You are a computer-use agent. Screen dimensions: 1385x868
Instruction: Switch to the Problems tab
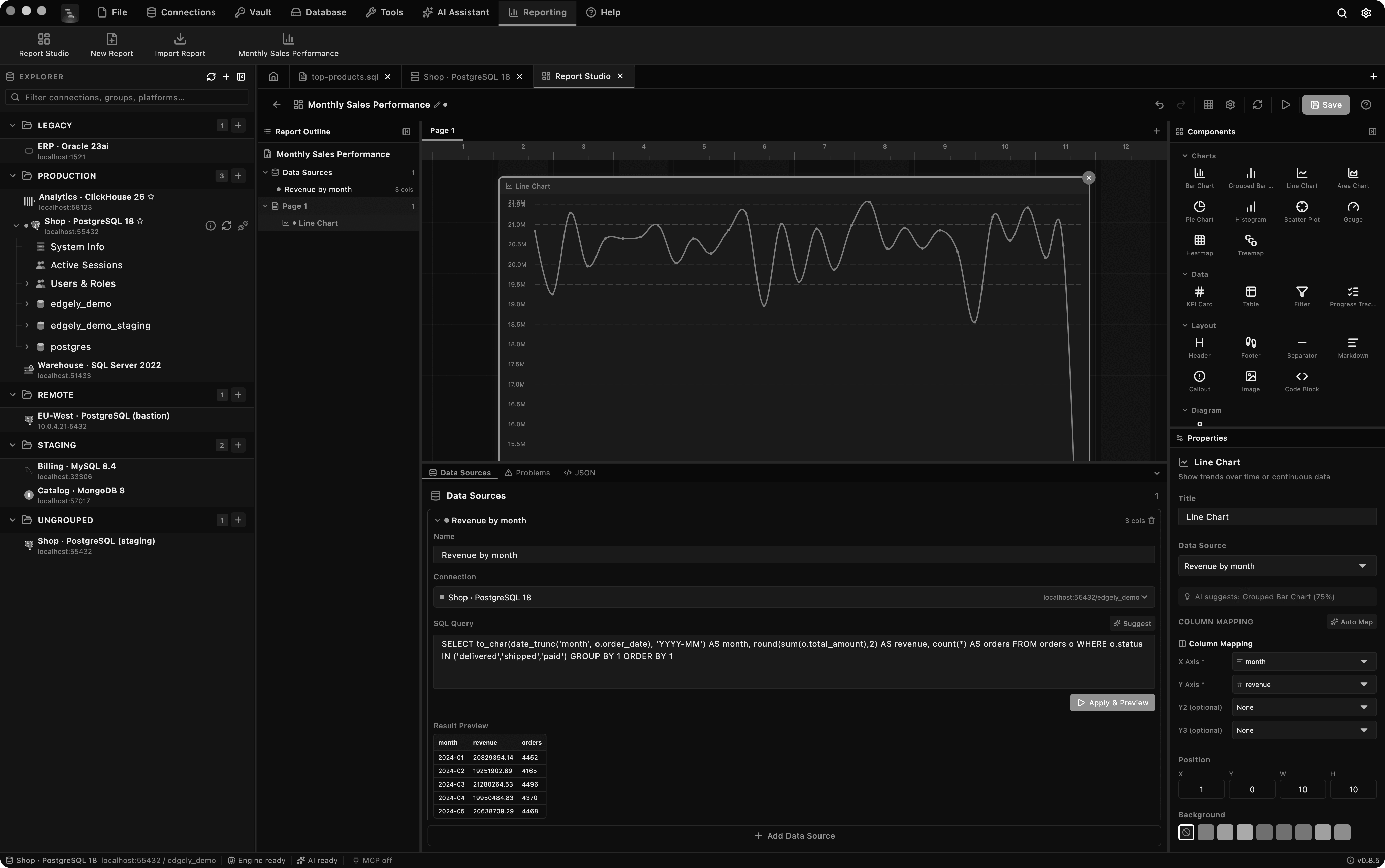coord(526,473)
